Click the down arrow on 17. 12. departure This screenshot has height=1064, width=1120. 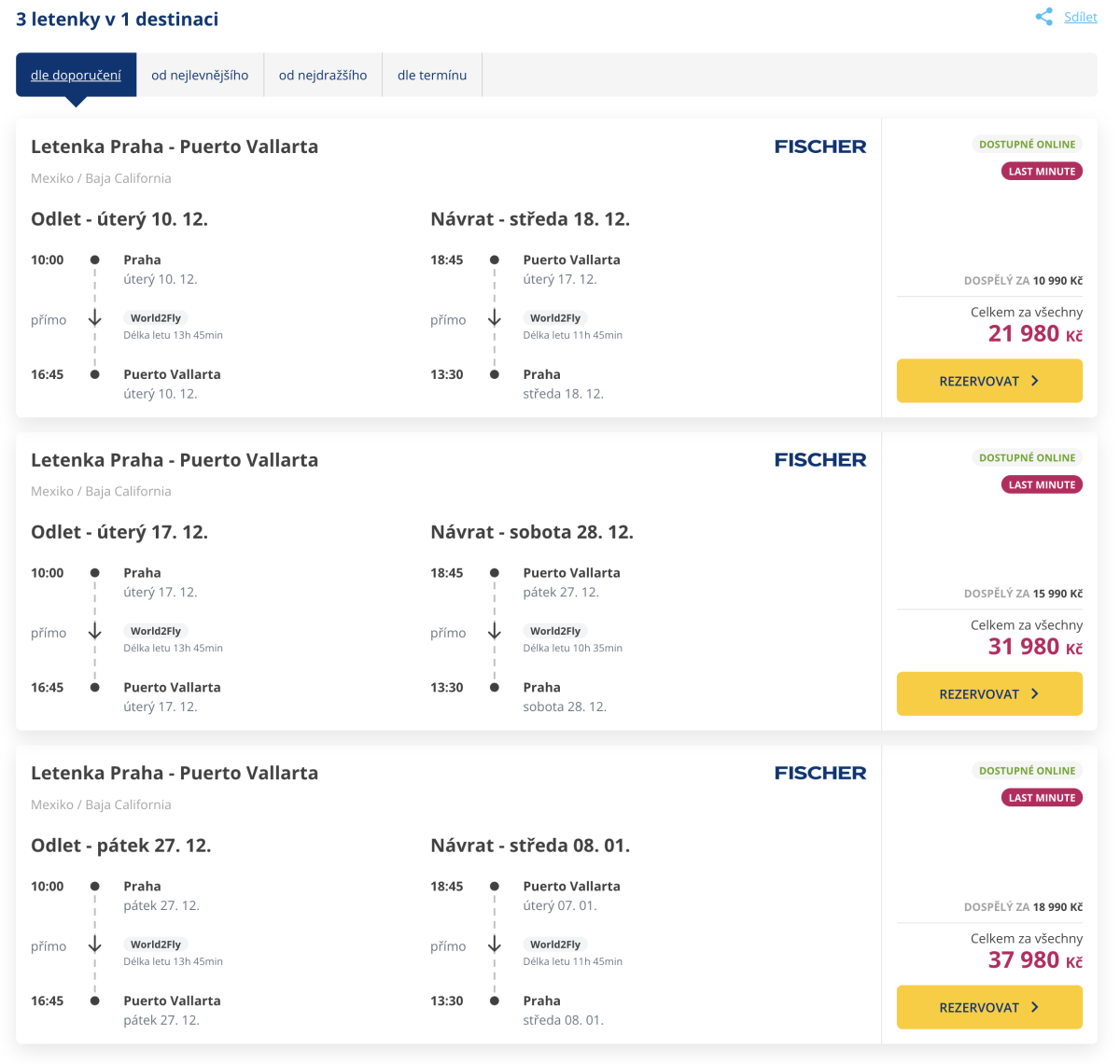coord(95,632)
